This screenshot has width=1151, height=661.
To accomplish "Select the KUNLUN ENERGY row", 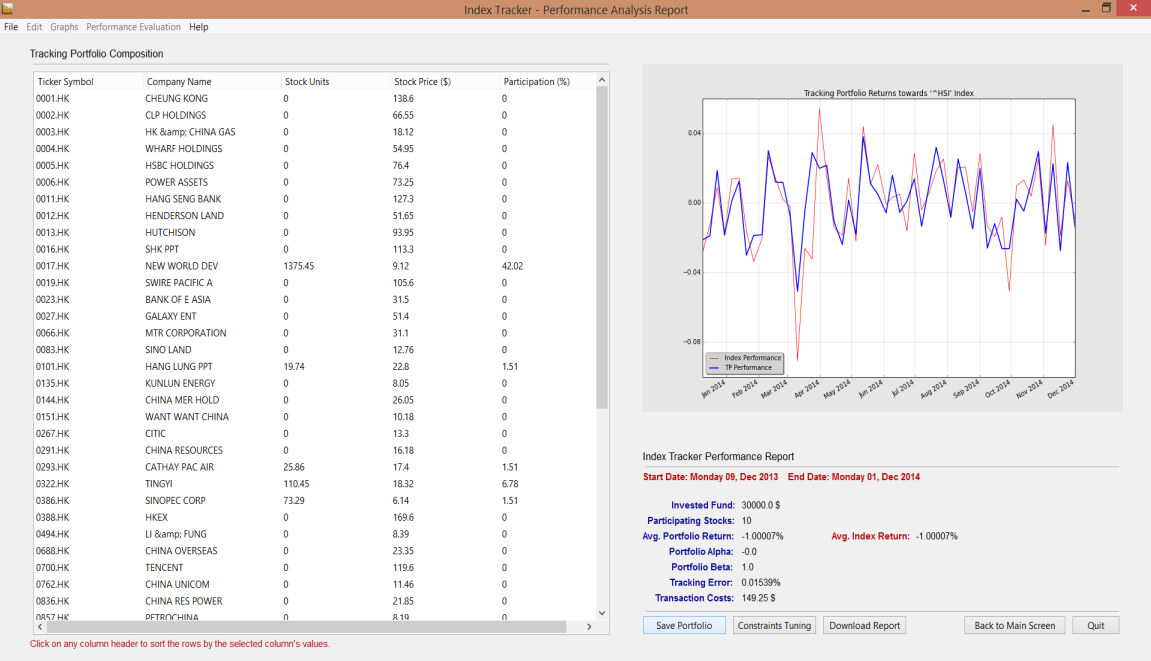I will pyautogui.click(x=314, y=384).
